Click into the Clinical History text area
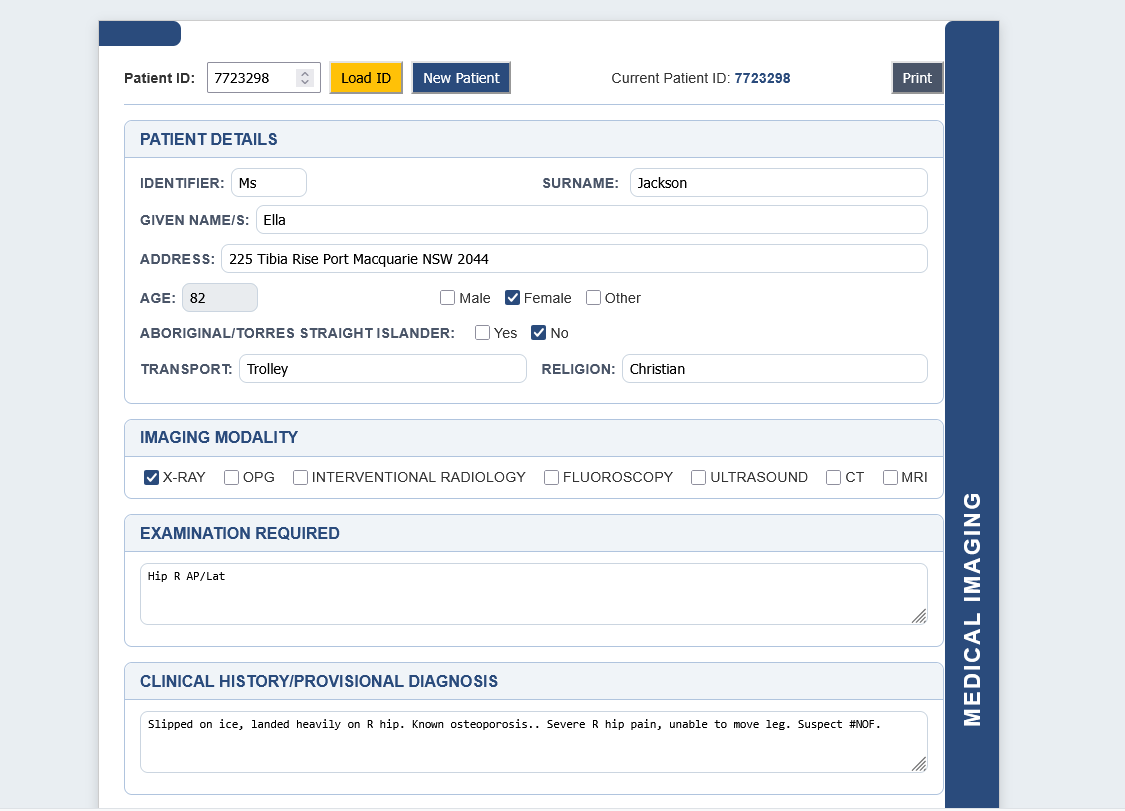 (534, 742)
